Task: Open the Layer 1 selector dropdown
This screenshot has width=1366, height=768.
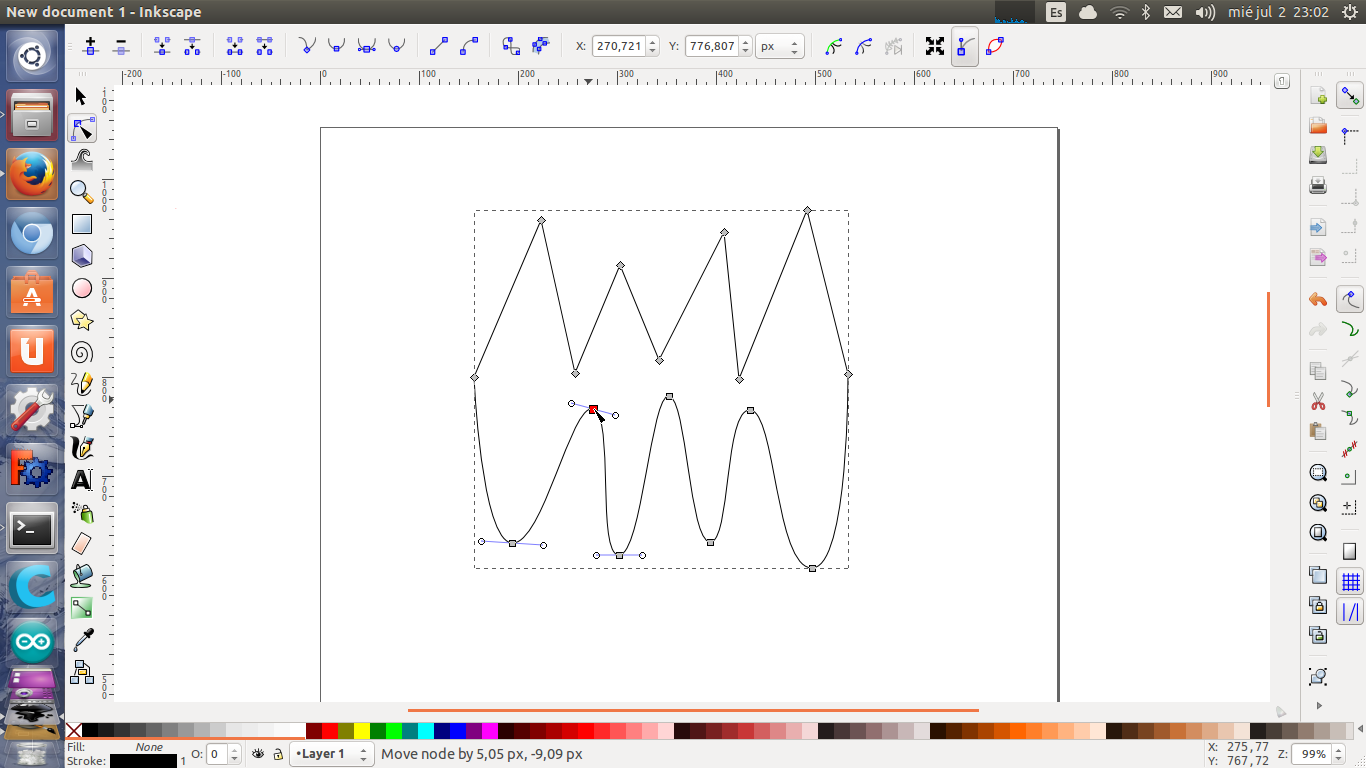Action: pos(331,754)
